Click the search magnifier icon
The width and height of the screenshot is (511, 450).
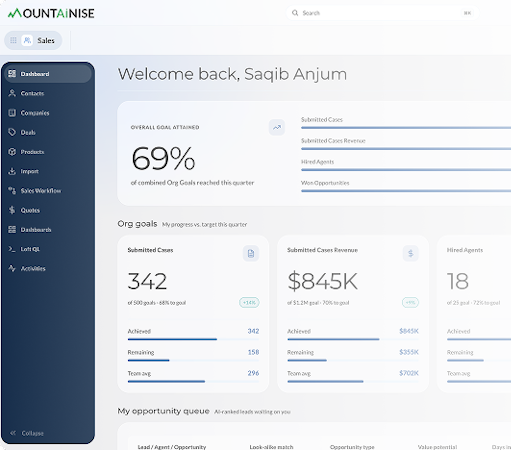(x=295, y=13)
